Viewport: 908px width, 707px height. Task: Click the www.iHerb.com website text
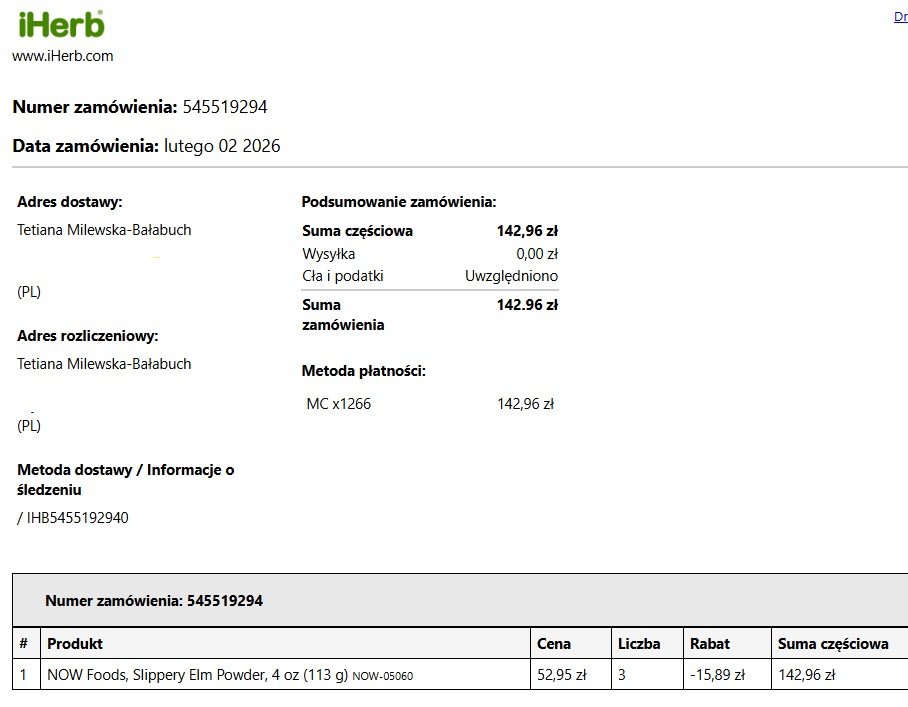(x=63, y=56)
